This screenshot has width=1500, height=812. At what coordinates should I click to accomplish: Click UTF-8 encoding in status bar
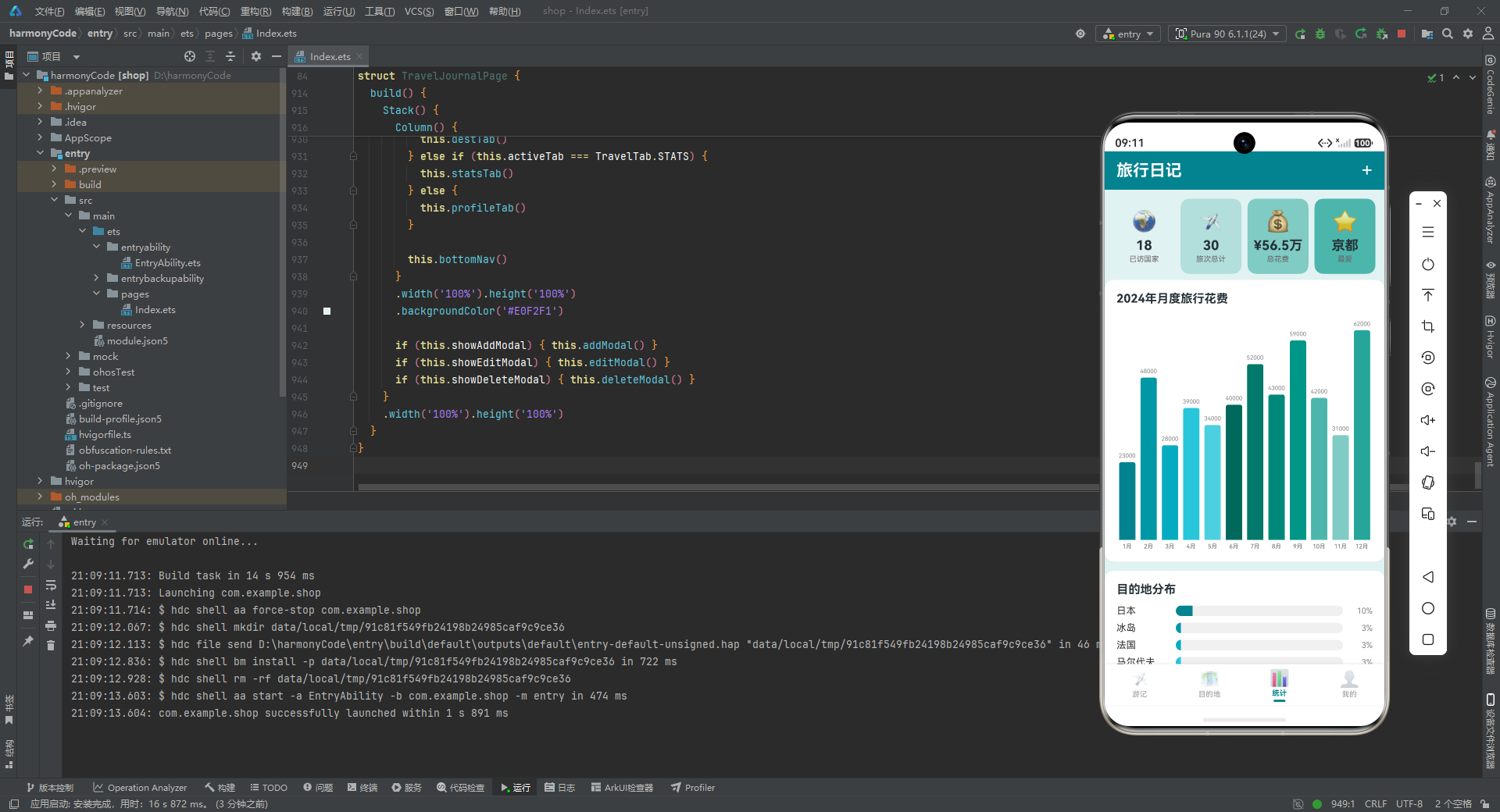click(1409, 803)
